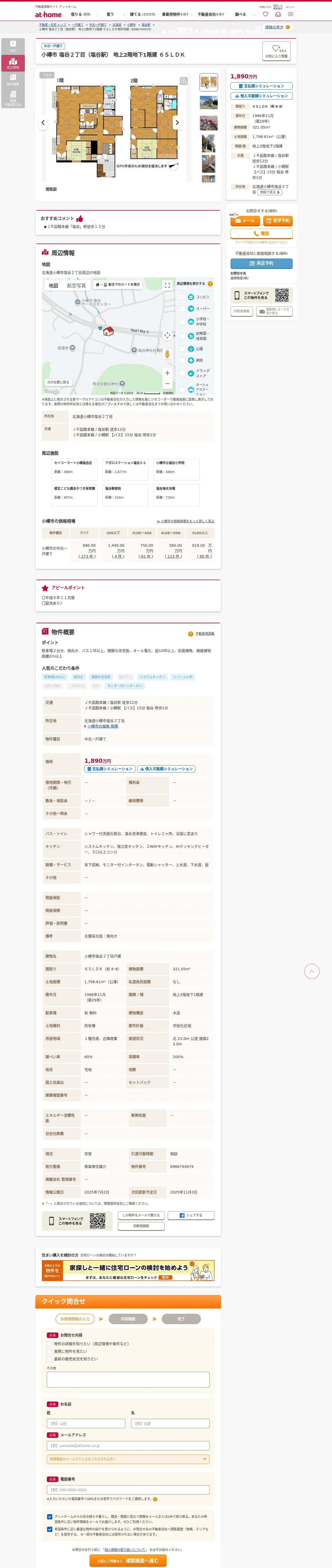Click the 電話 contact button
Viewport: 332px width, 1568px height.
pyautogui.click(x=261, y=233)
